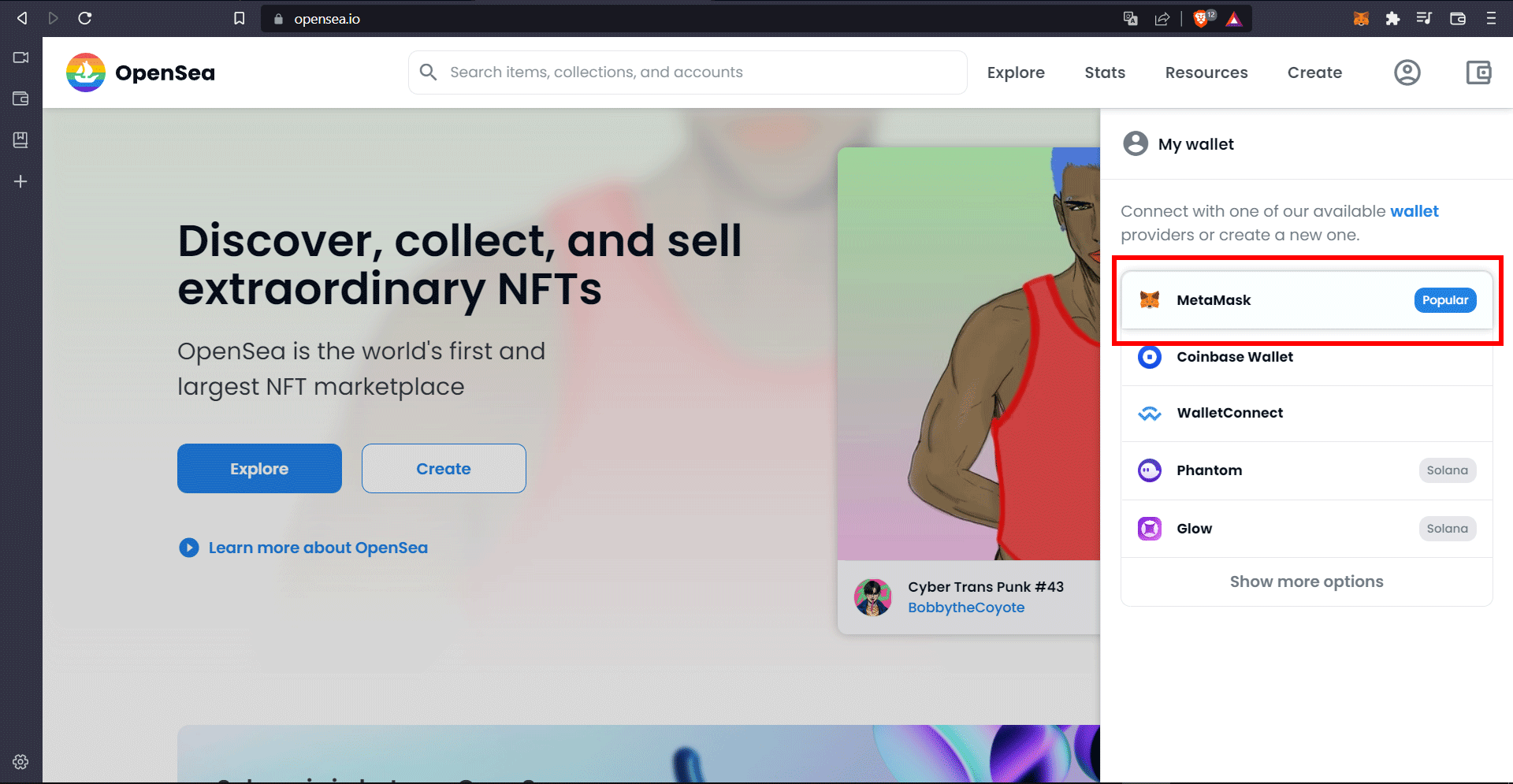Choose MetaMask wallet option
The height and width of the screenshot is (784, 1513).
1307,300
